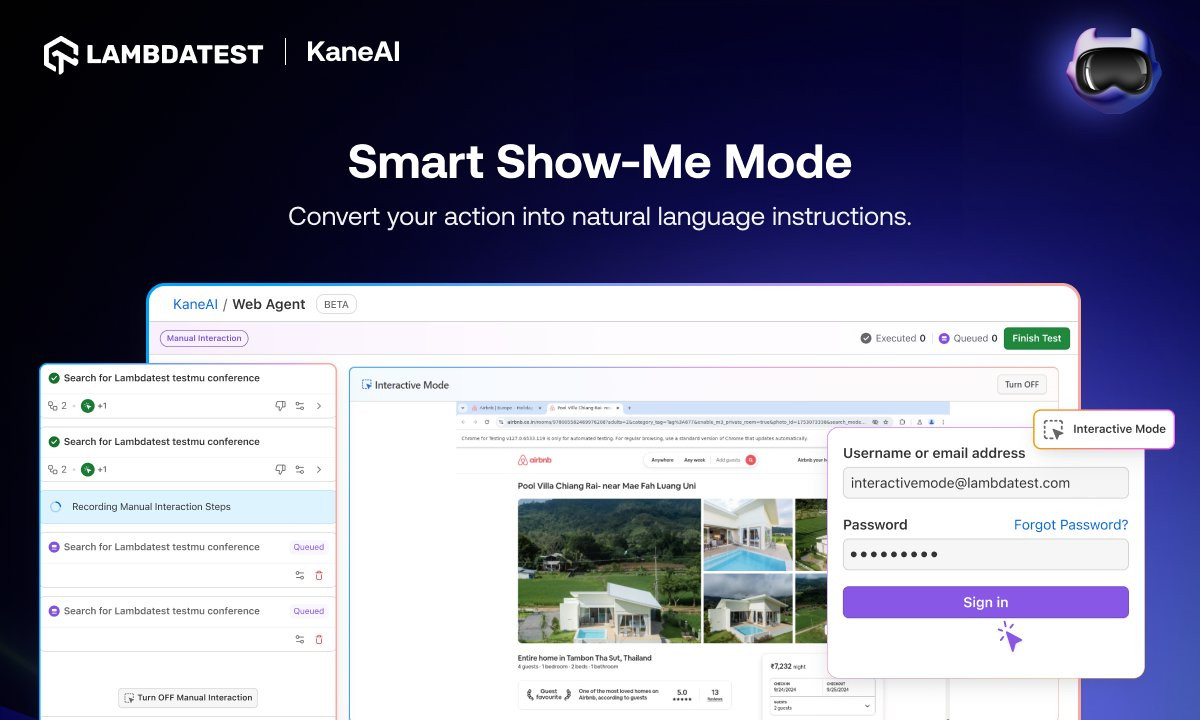
Task: Delete the last queued step via trash icon
Action: (x=319, y=639)
